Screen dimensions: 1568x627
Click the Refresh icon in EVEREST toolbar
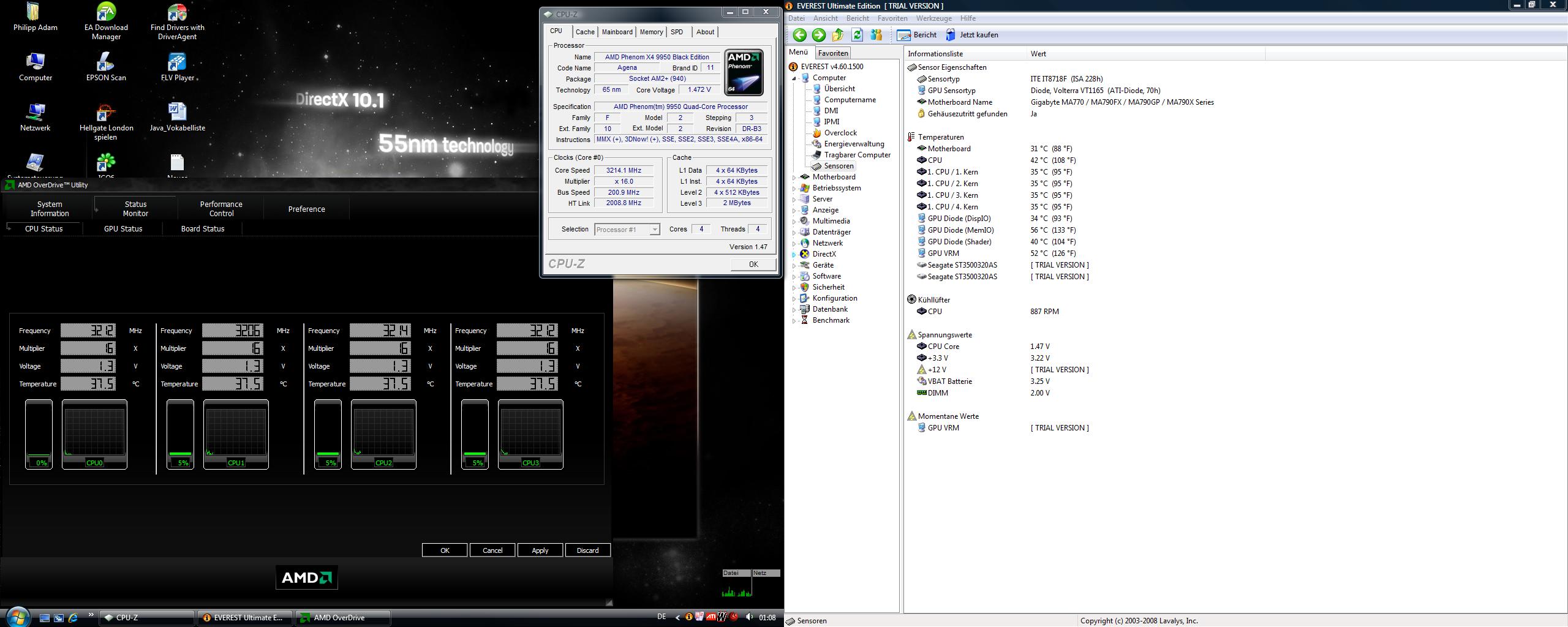858,35
